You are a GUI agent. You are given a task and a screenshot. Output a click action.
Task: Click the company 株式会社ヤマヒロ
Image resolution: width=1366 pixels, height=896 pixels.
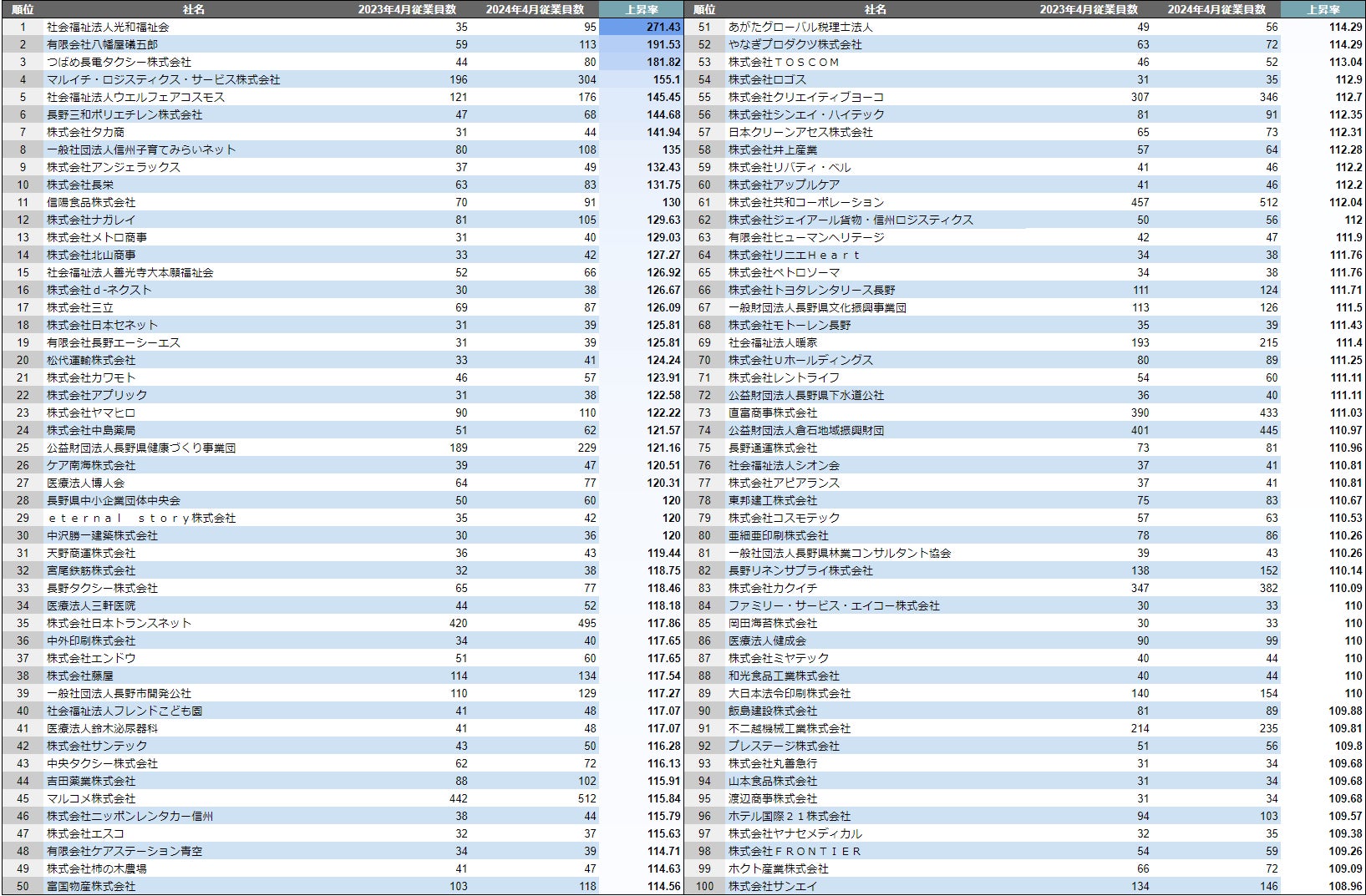[x=91, y=413]
